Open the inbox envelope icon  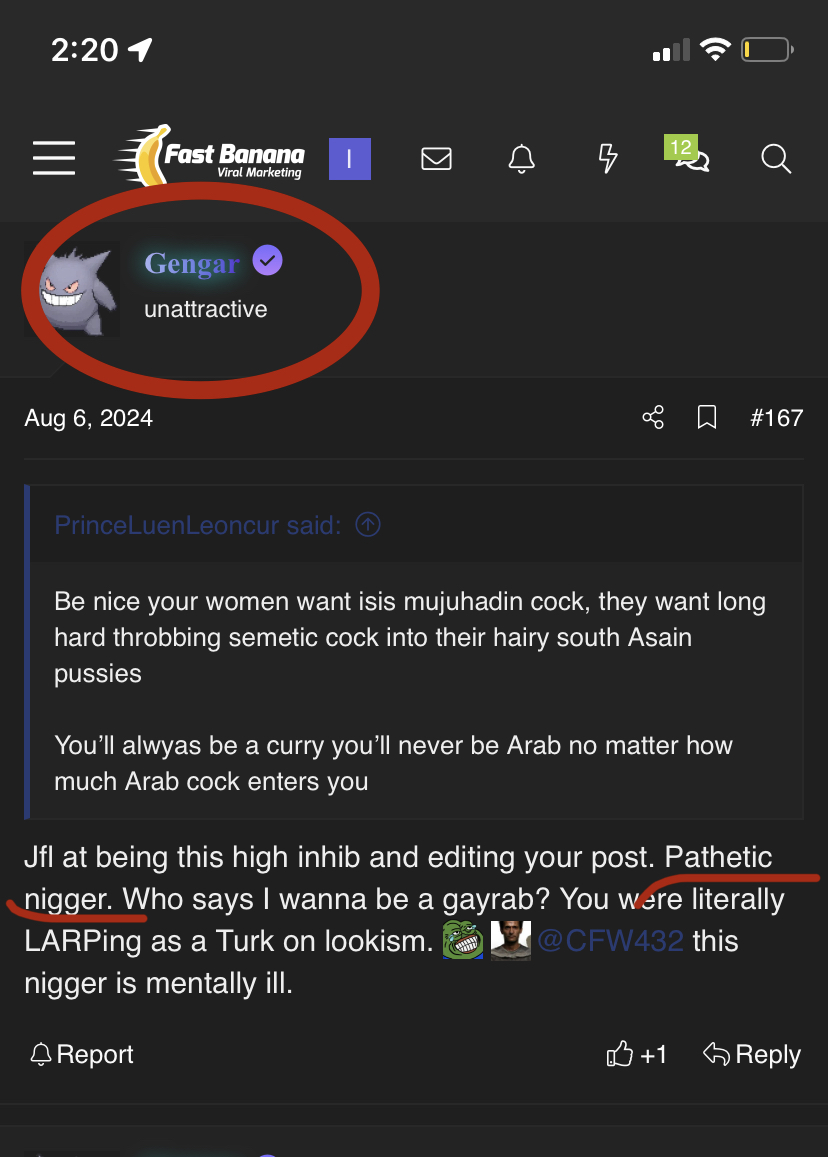click(x=436, y=159)
